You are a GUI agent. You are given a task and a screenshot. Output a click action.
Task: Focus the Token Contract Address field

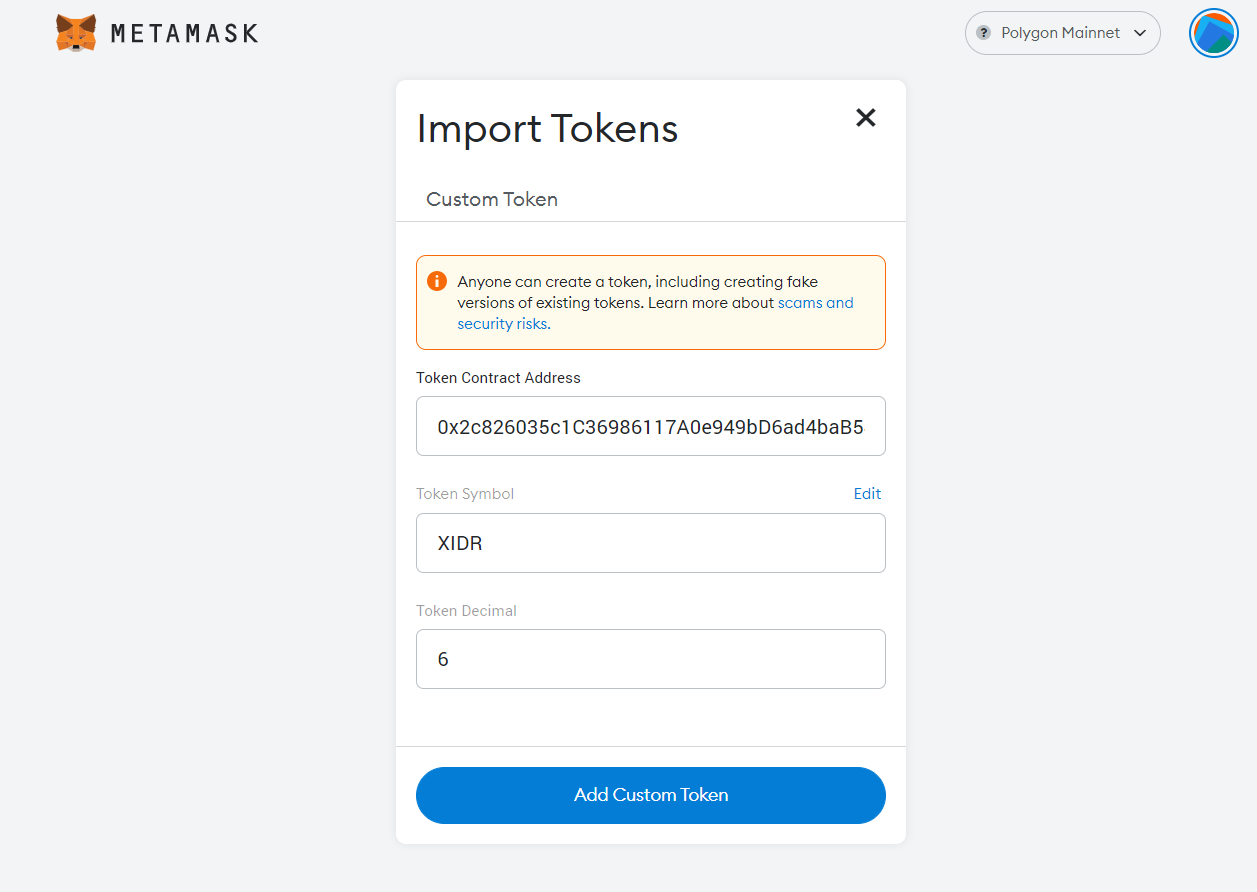click(x=651, y=426)
